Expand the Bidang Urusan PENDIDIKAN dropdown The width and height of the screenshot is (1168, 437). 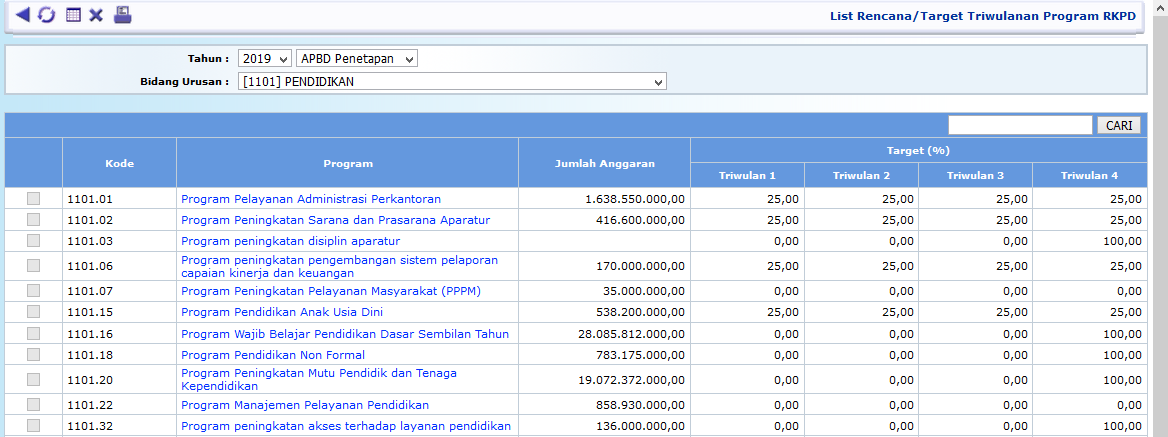click(x=452, y=81)
